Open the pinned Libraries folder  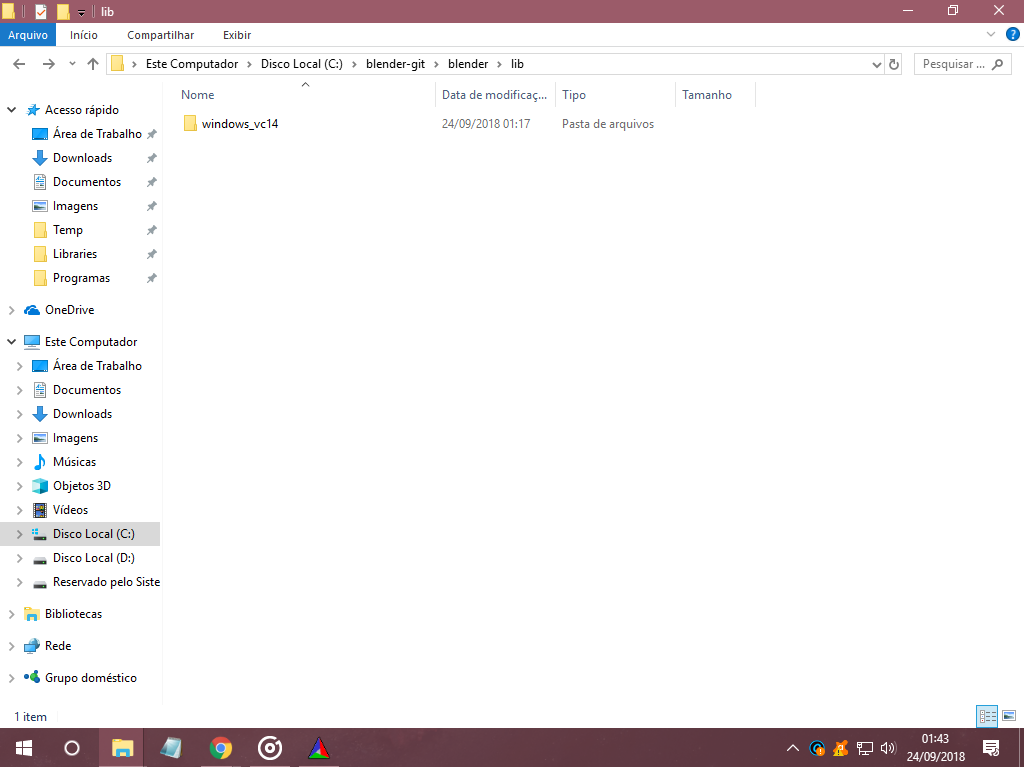(74, 254)
